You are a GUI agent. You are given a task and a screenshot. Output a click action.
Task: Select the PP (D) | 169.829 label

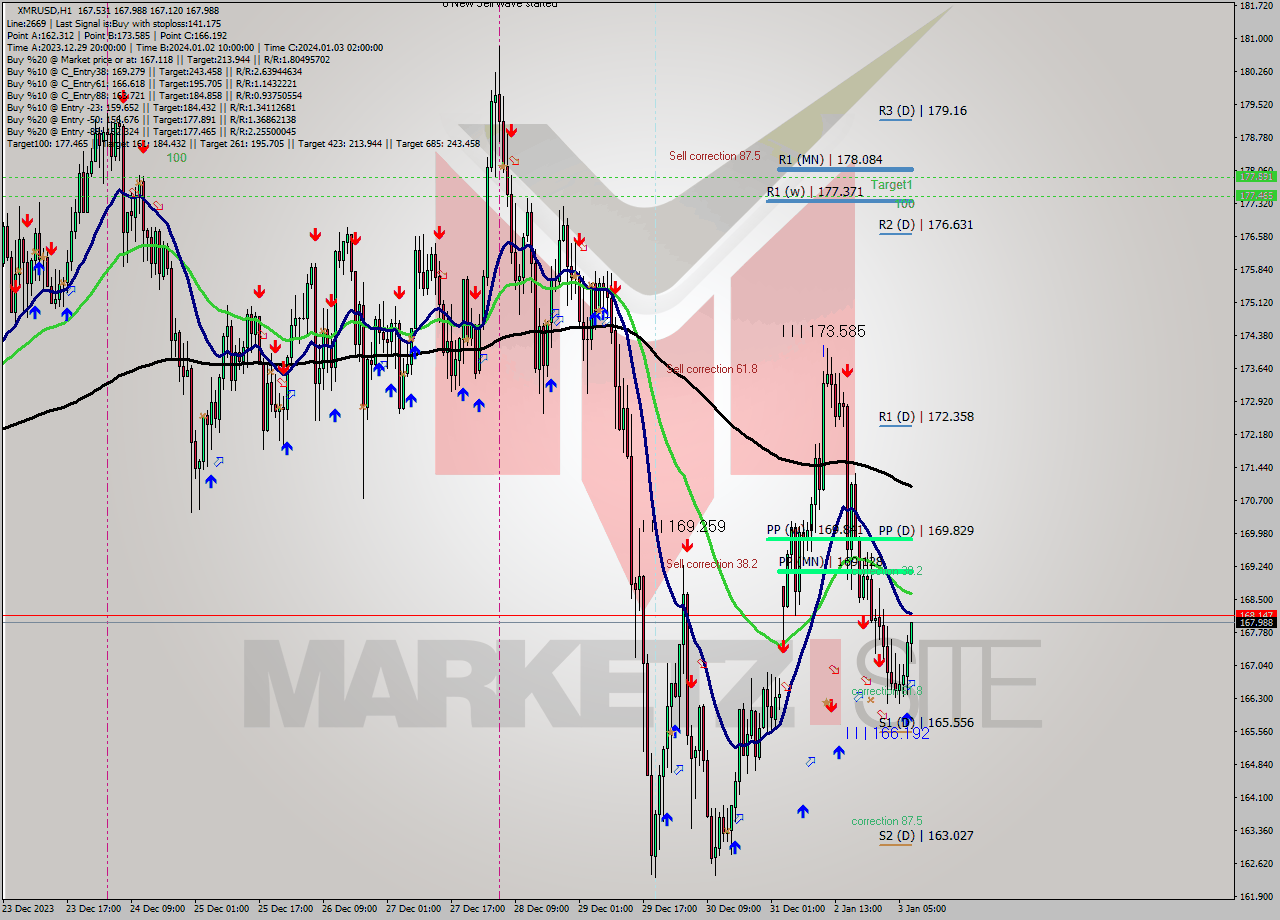tap(925, 531)
